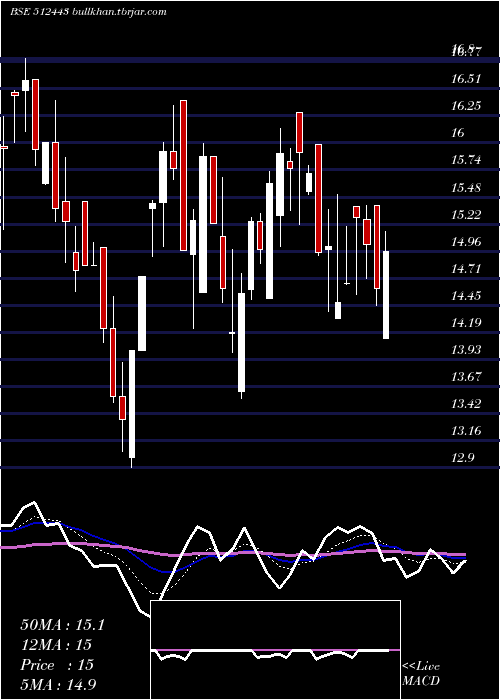
Task: Click the 14.45 price axis label
Action: [466, 296]
